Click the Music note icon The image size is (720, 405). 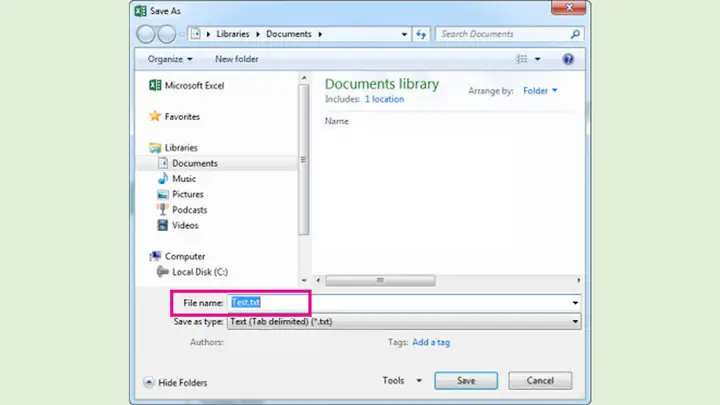point(163,179)
